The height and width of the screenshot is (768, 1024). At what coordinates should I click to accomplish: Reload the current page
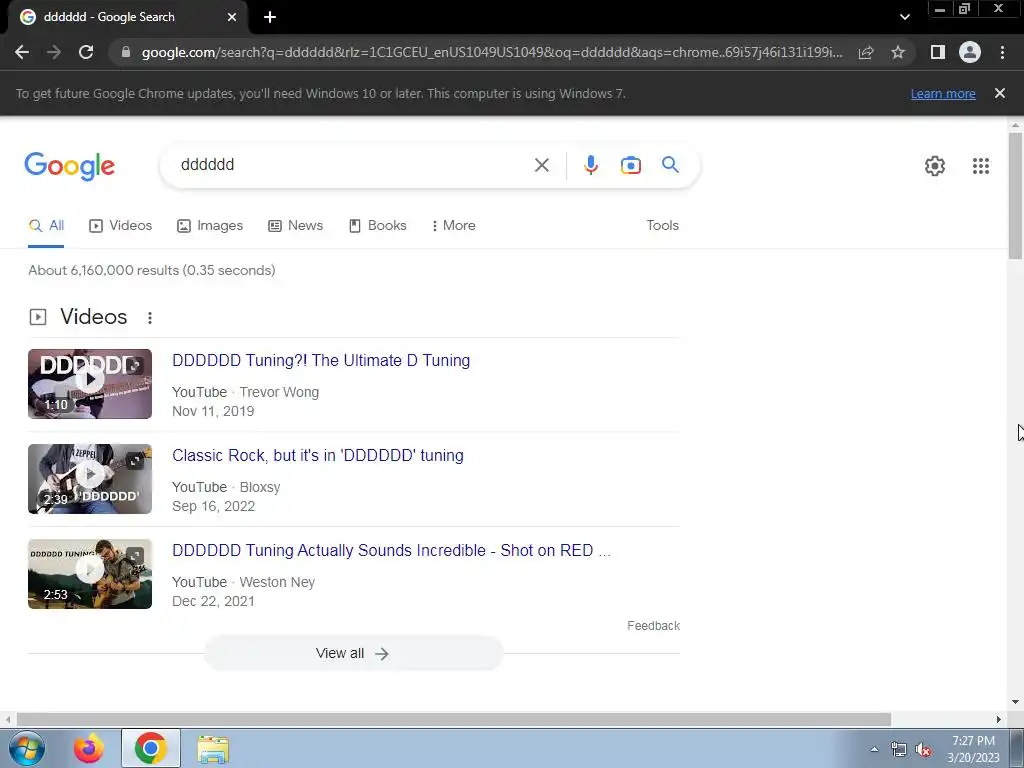tap(86, 52)
